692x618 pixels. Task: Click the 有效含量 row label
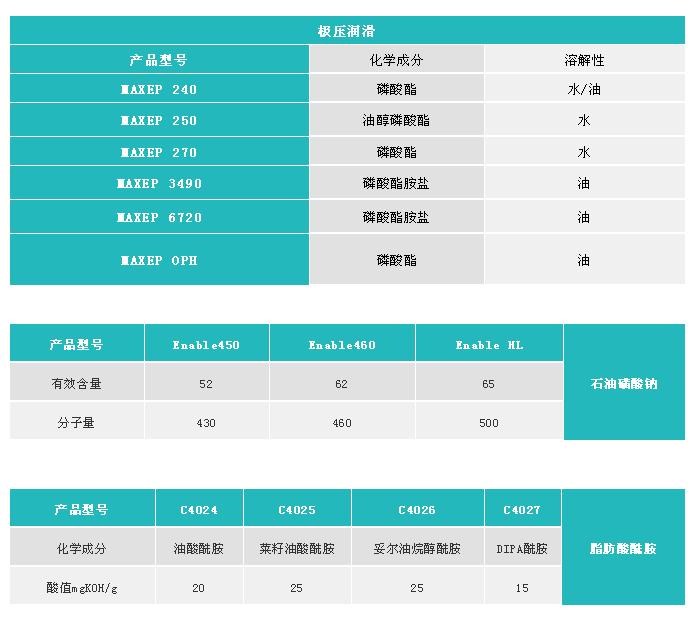(x=77, y=383)
